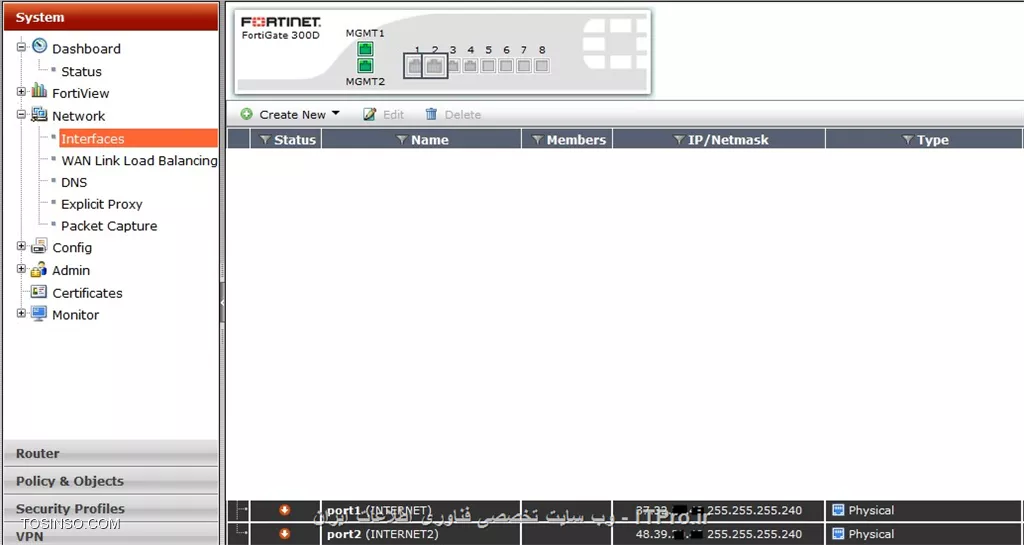Click the Certificates icon
The height and width of the screenshot is (545, 1024).
(39, 292)
